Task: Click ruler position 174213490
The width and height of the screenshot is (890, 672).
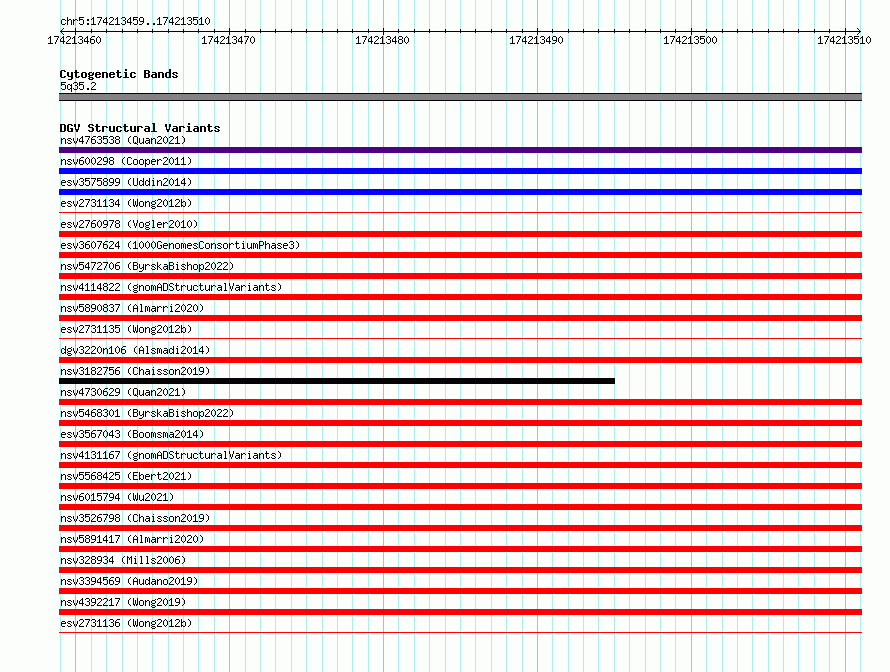Action: [x=536, y=40]
